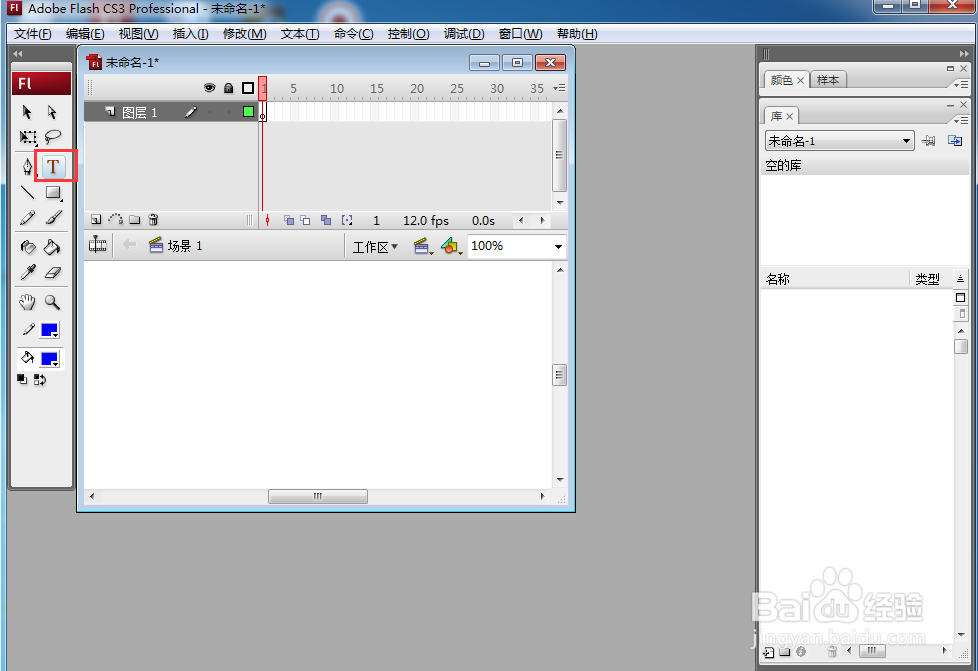
Task: Open the 未命名-1 library document dropdown
Action: pos(840,141)
